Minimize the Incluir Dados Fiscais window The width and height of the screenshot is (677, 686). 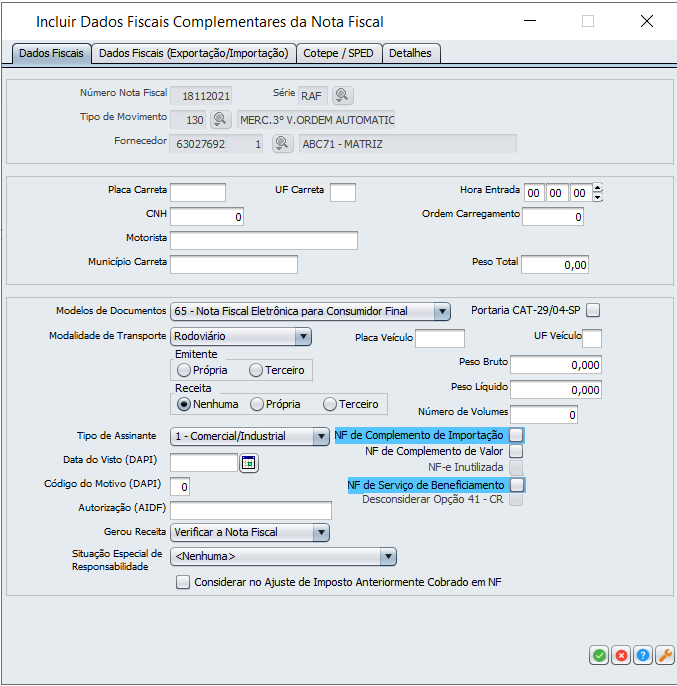coord(530,21)
